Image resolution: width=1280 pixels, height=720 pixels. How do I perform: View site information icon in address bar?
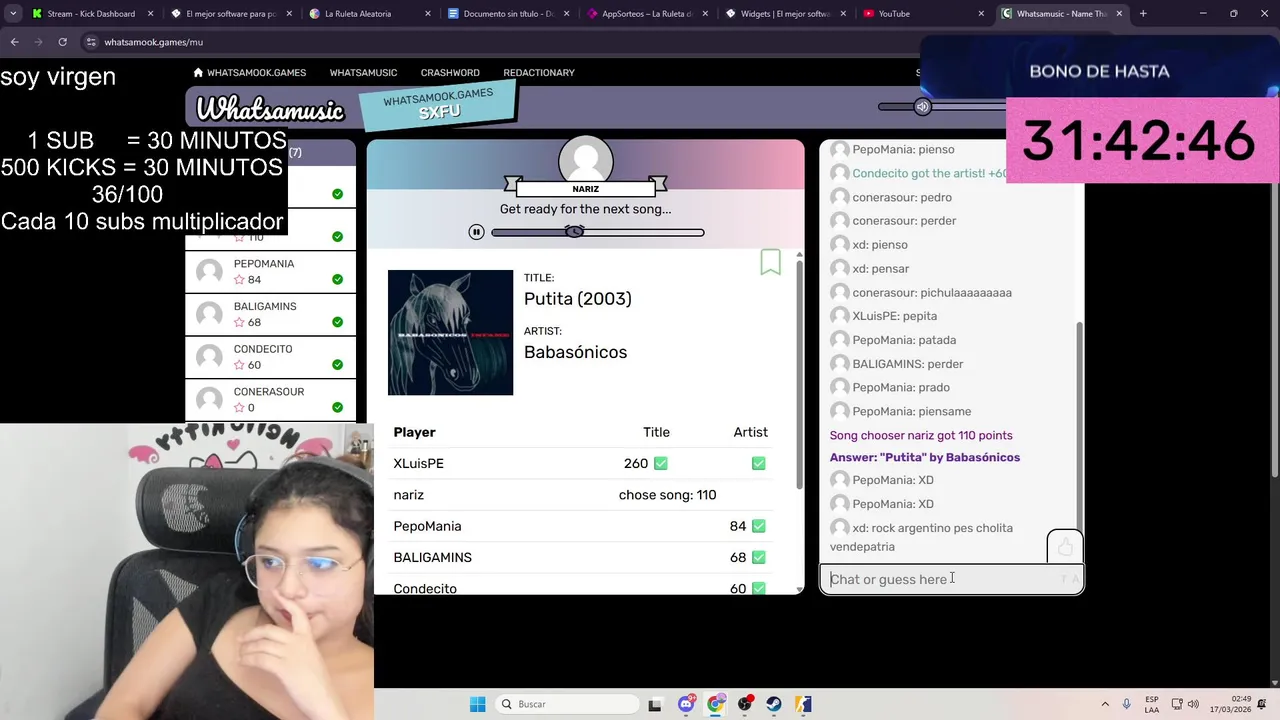coord(91,42)
